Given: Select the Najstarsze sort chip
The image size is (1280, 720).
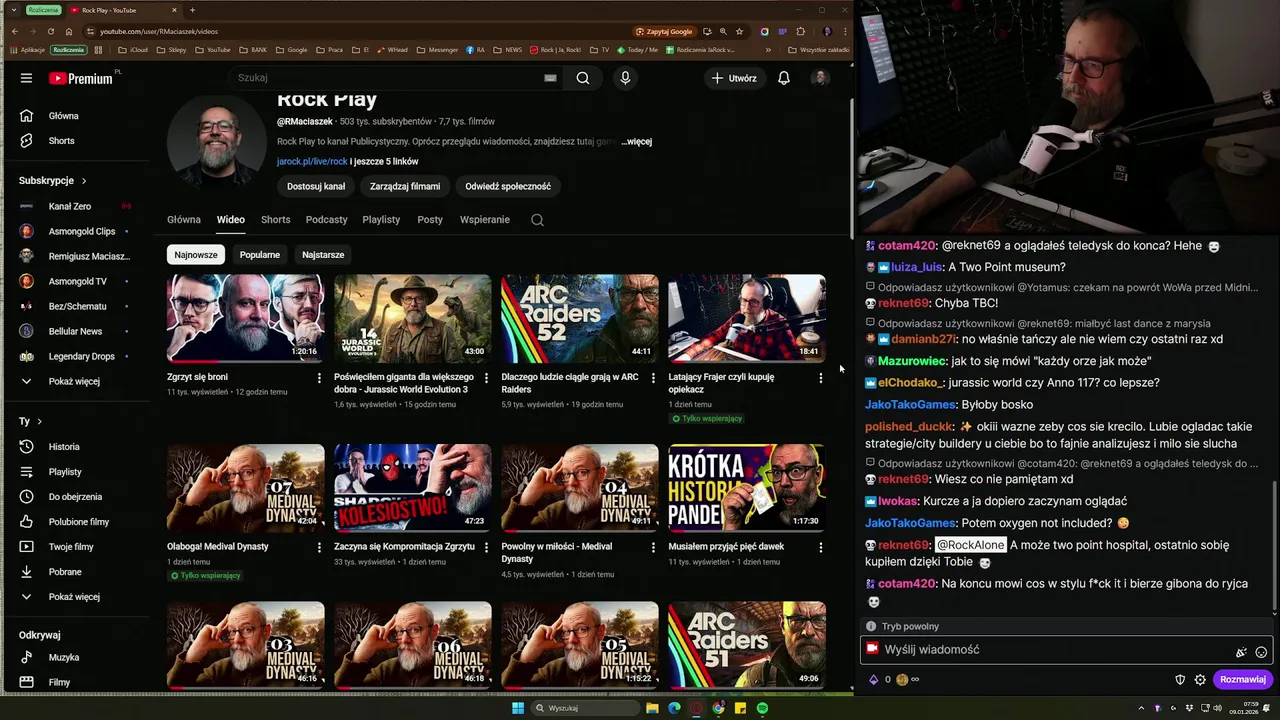Looking at the screenshot, I should tap(323, 255).
